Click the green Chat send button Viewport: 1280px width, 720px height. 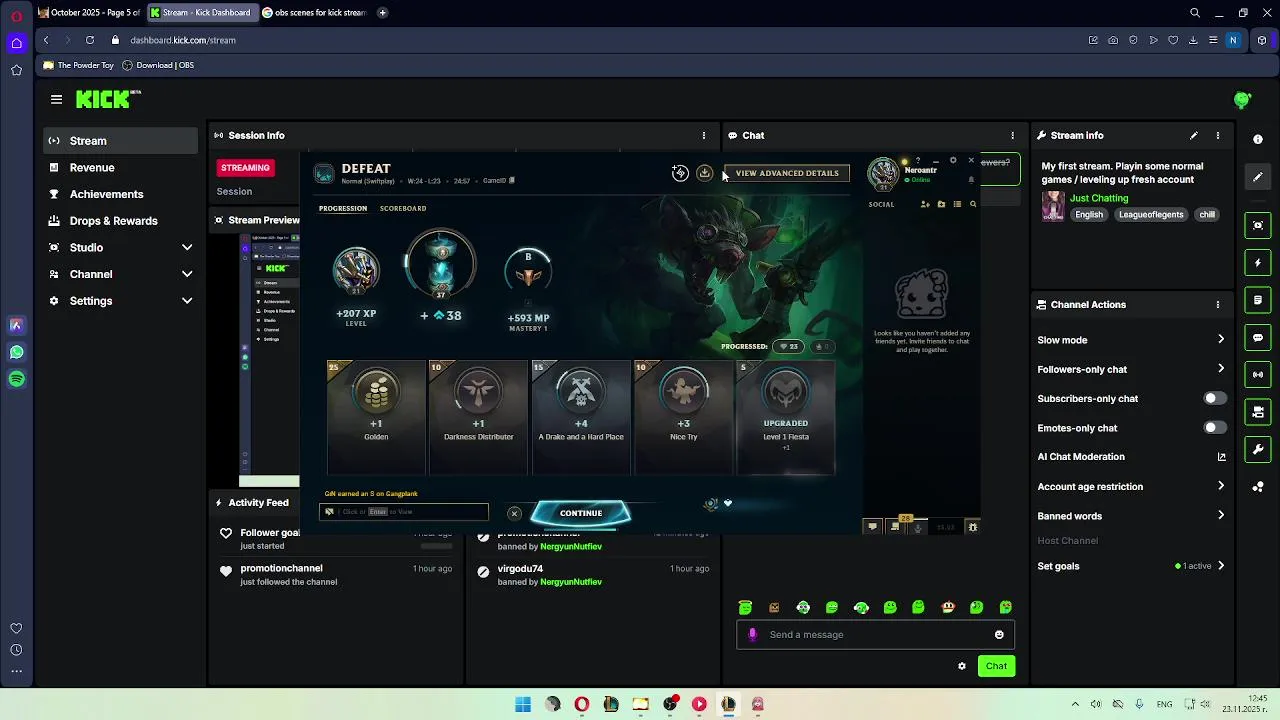(996, 666)
